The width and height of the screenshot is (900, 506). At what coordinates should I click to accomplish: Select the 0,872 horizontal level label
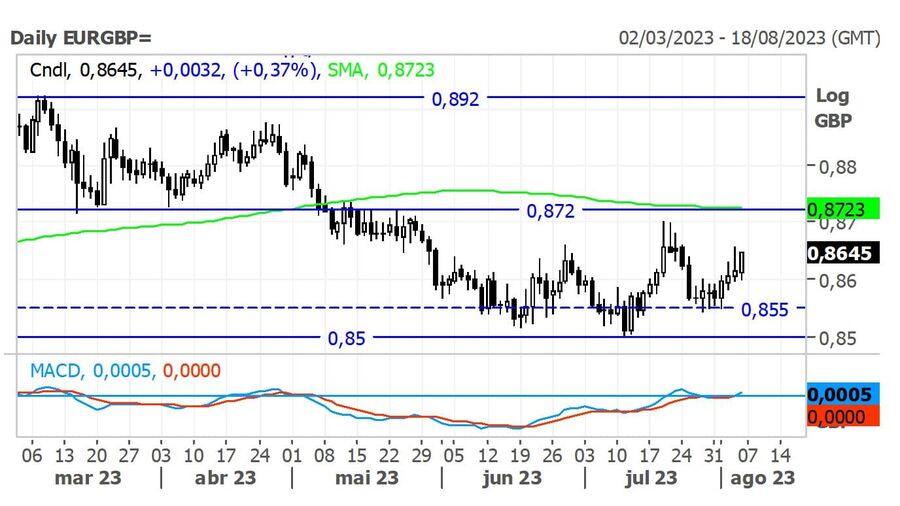click(x=551, y=210)
